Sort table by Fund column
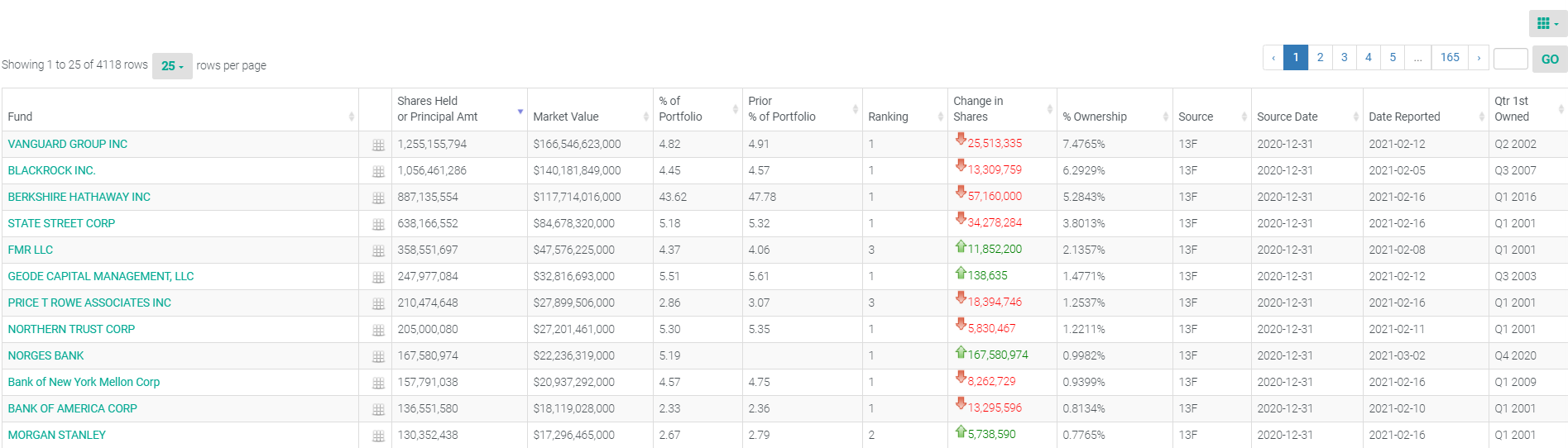Viewport: 1568px width, 448px height. point(180,109)
